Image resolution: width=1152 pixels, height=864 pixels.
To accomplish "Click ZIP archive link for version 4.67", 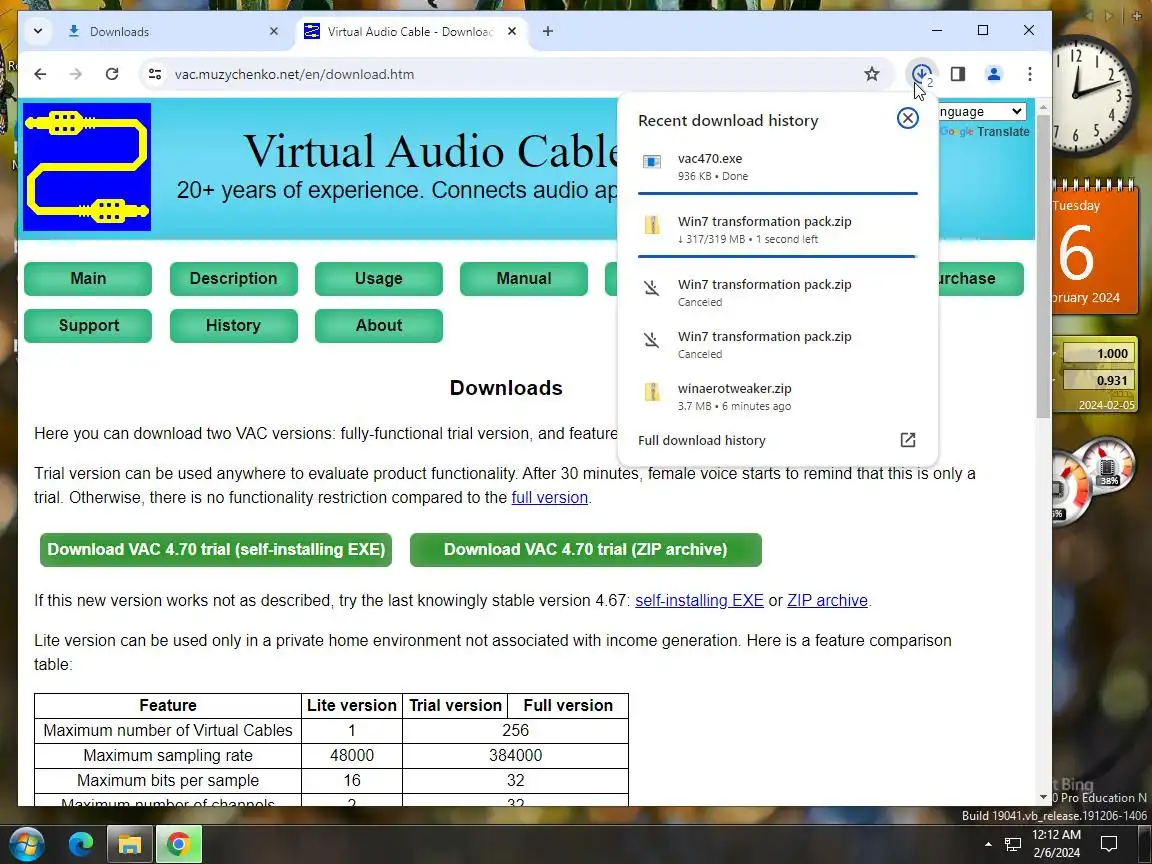I will (x=827, y=600).
